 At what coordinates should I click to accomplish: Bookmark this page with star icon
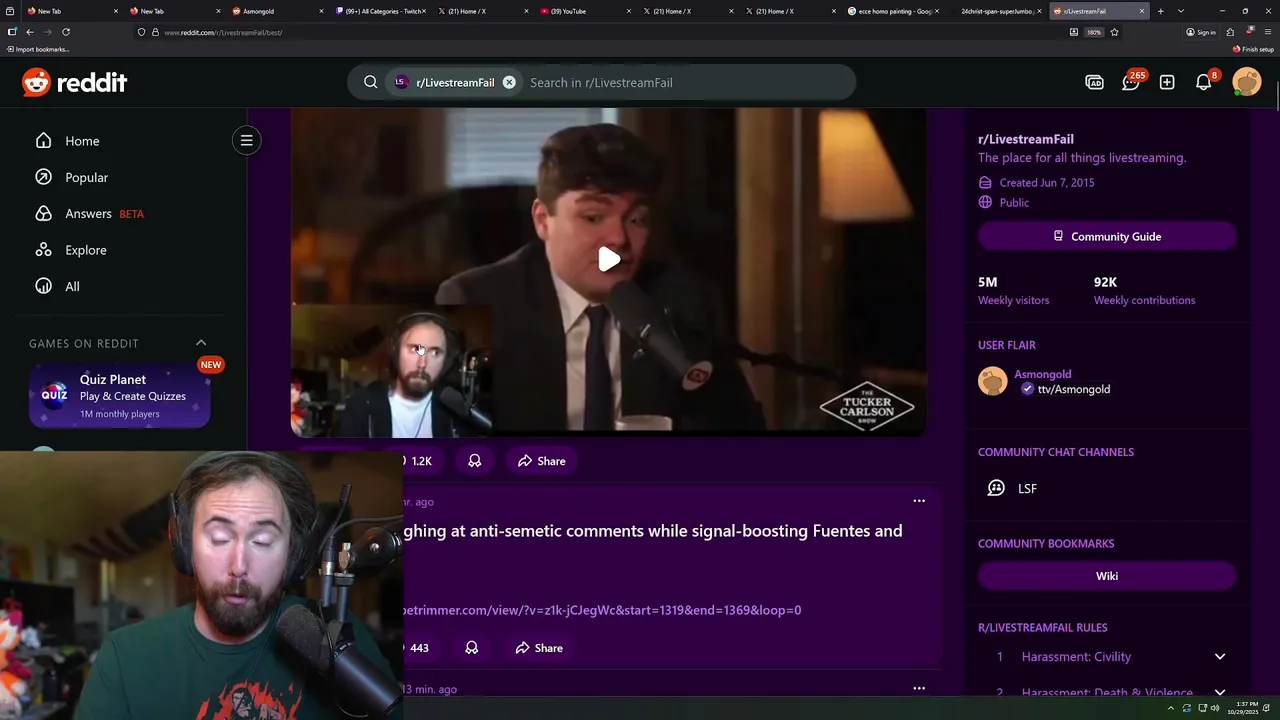[x=1114, y=32]
